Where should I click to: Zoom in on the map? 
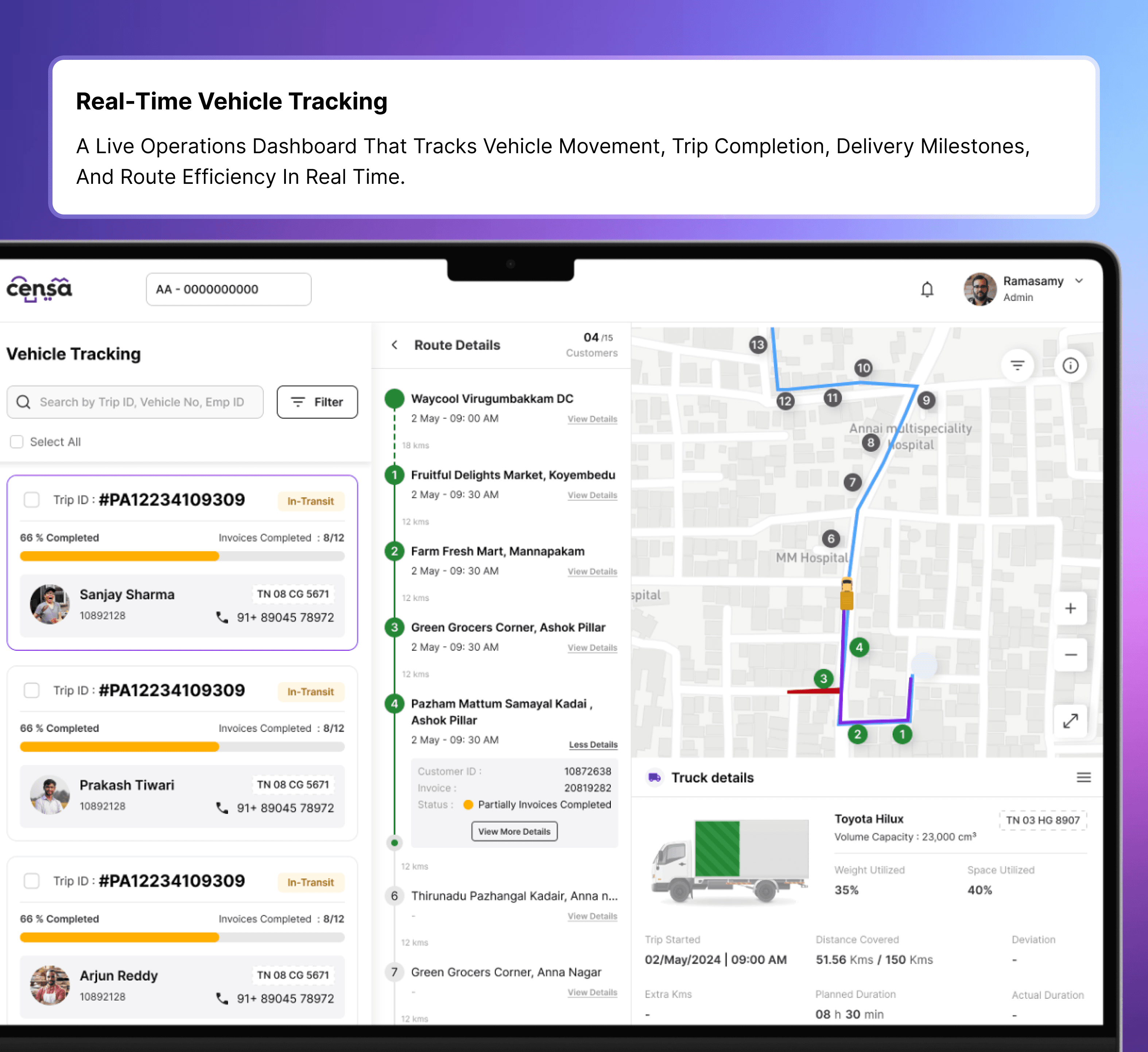1070,608
